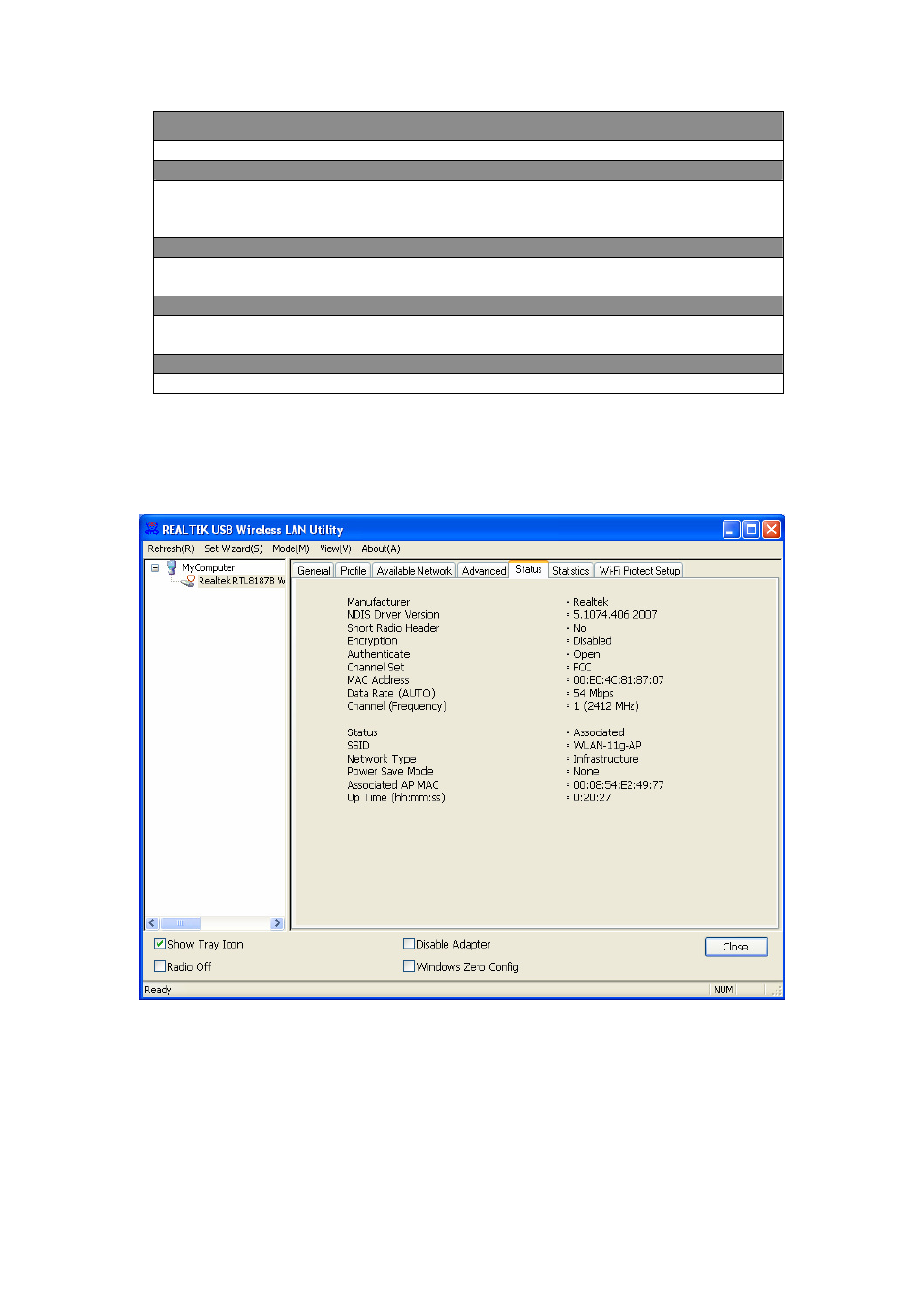
Task: Collapse the MyComputer tree node
Action: (x=155, y=568)
